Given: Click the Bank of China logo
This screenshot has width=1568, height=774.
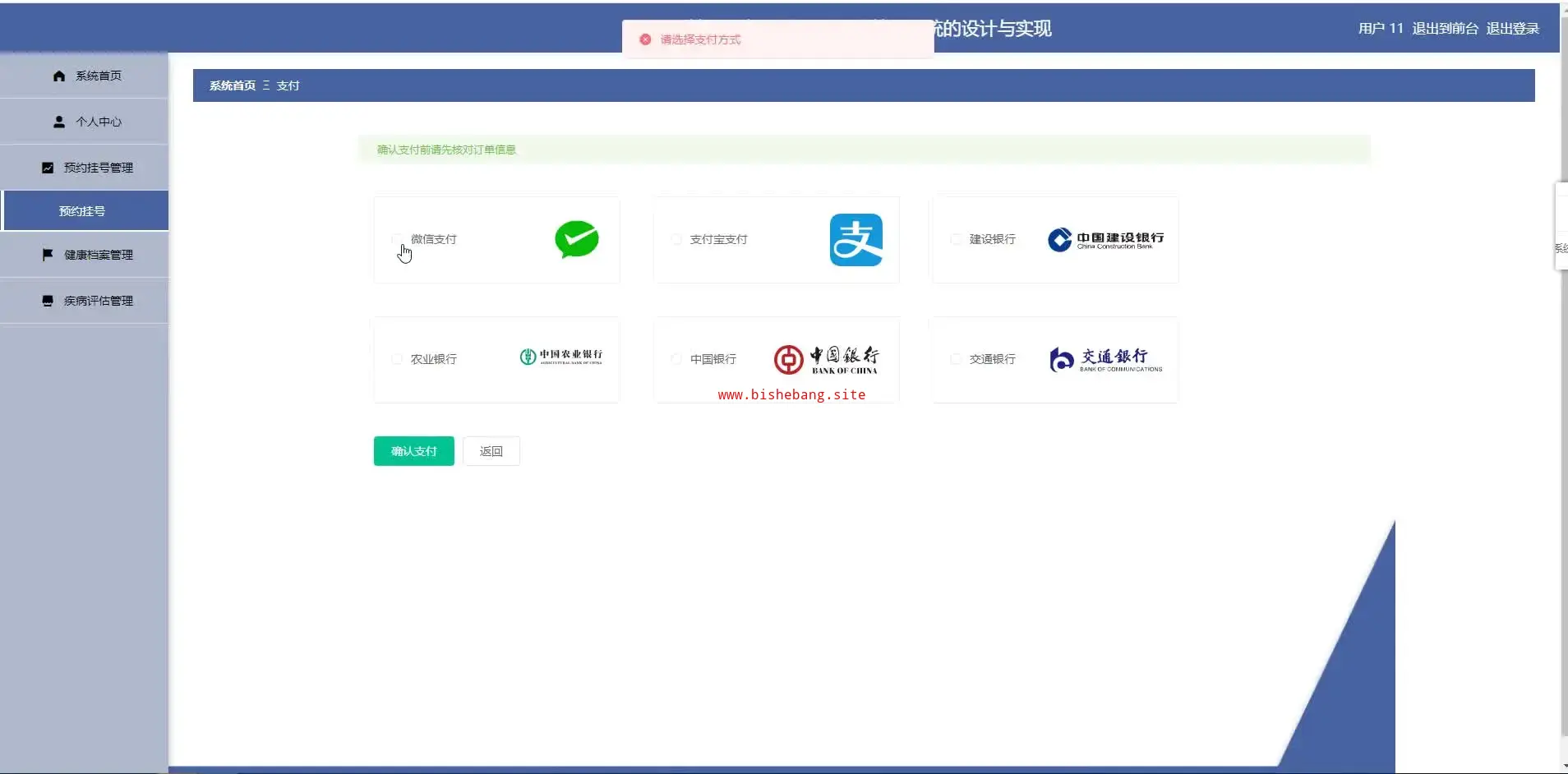Looking at the screenshot, I should click(827, 359).
